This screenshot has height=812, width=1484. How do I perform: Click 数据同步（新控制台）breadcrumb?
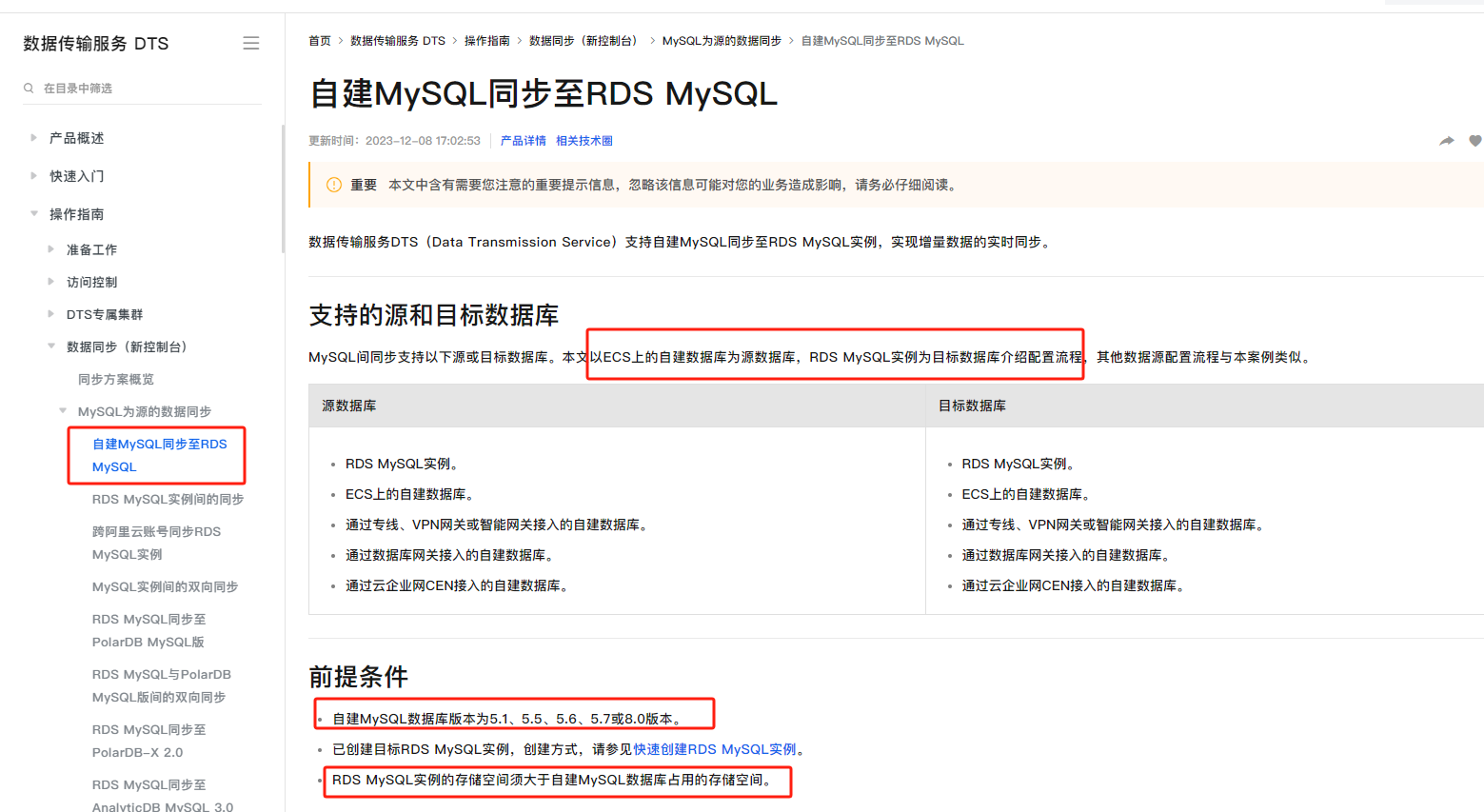(586, 41)
